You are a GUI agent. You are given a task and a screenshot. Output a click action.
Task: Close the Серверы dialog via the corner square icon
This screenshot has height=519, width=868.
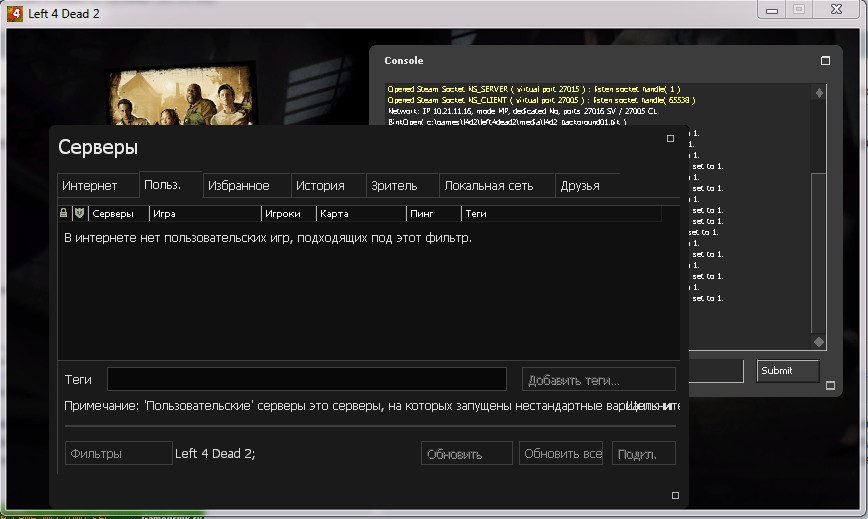(x=670, y=138)
